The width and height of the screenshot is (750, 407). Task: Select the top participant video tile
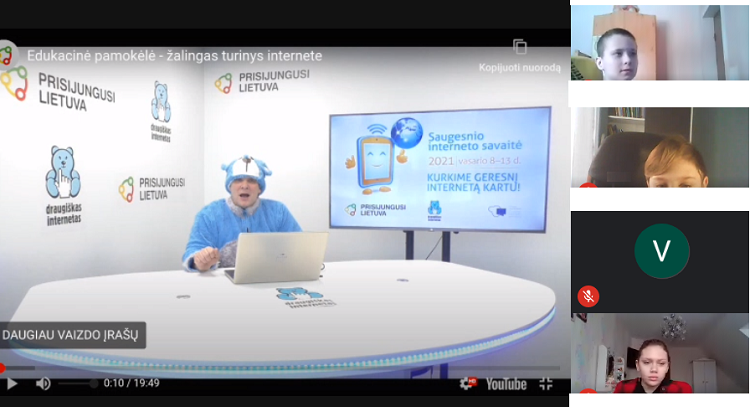click(660, 43)
